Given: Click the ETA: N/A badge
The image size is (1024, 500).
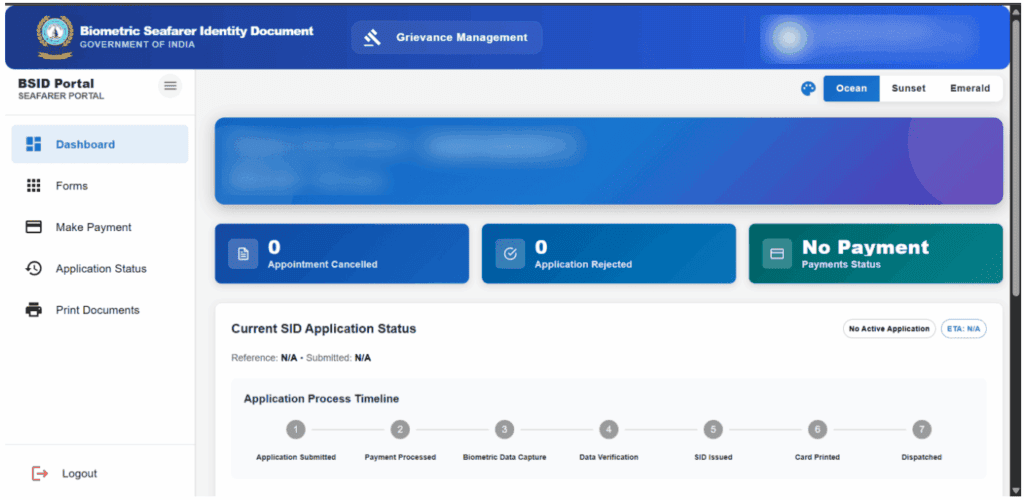Looking at the screenshot, I should point(964,329).
